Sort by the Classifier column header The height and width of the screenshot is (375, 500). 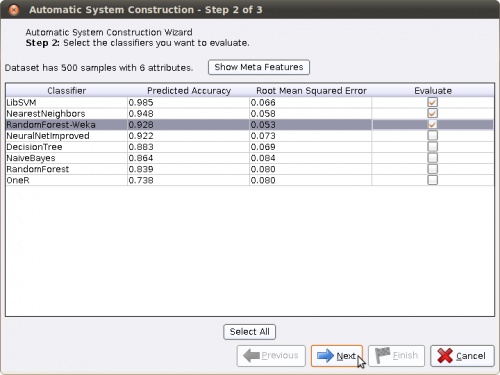(x=67, y=91)
